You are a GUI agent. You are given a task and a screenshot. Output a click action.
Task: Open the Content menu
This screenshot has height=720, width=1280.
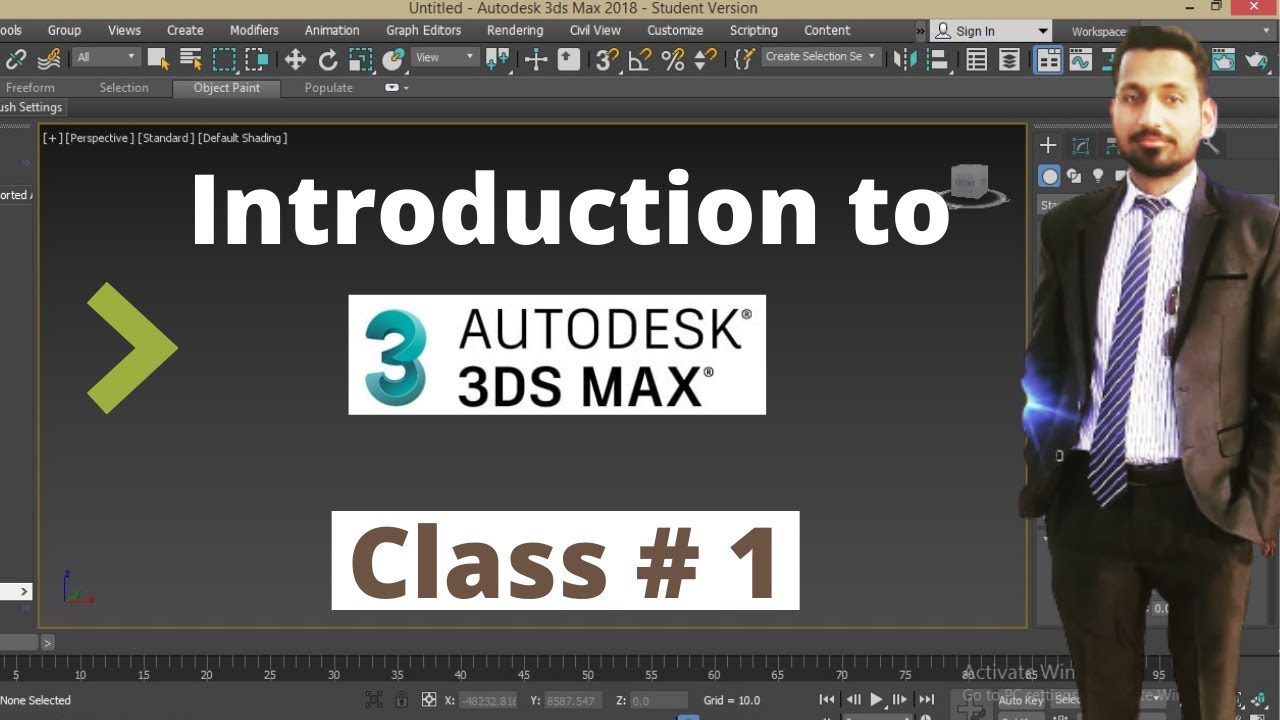point(827,30)
